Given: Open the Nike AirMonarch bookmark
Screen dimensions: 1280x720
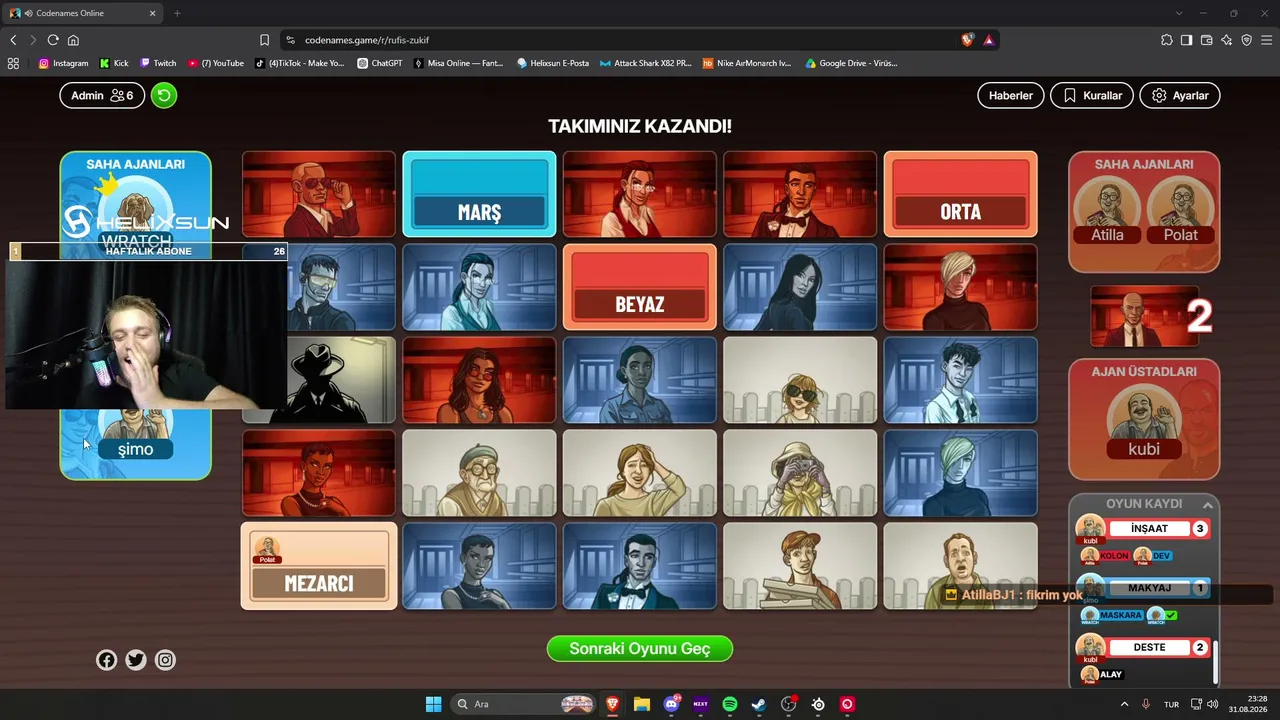Looking at the screenshot, I should tap(747, 63).
